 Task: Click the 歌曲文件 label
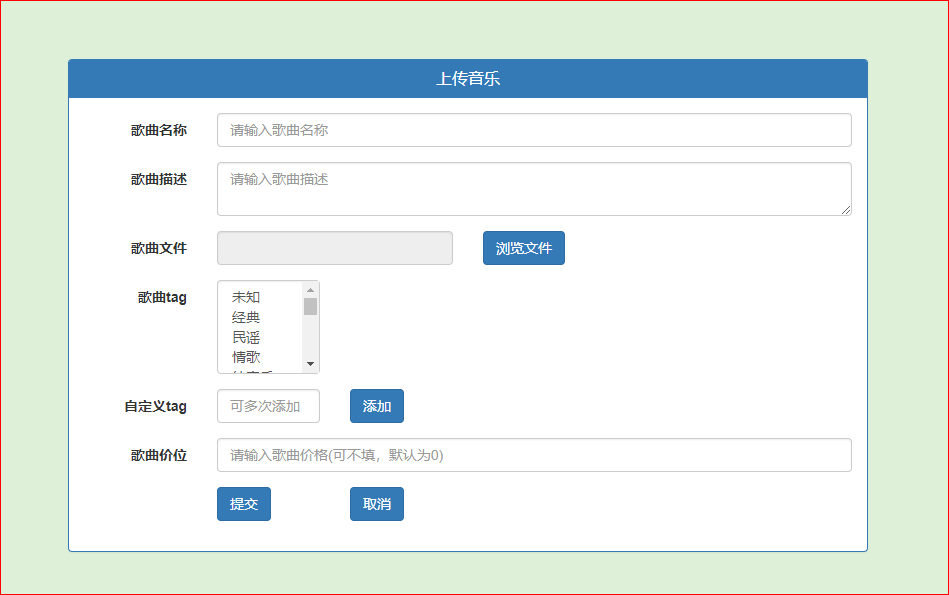[x=159, y=248]
